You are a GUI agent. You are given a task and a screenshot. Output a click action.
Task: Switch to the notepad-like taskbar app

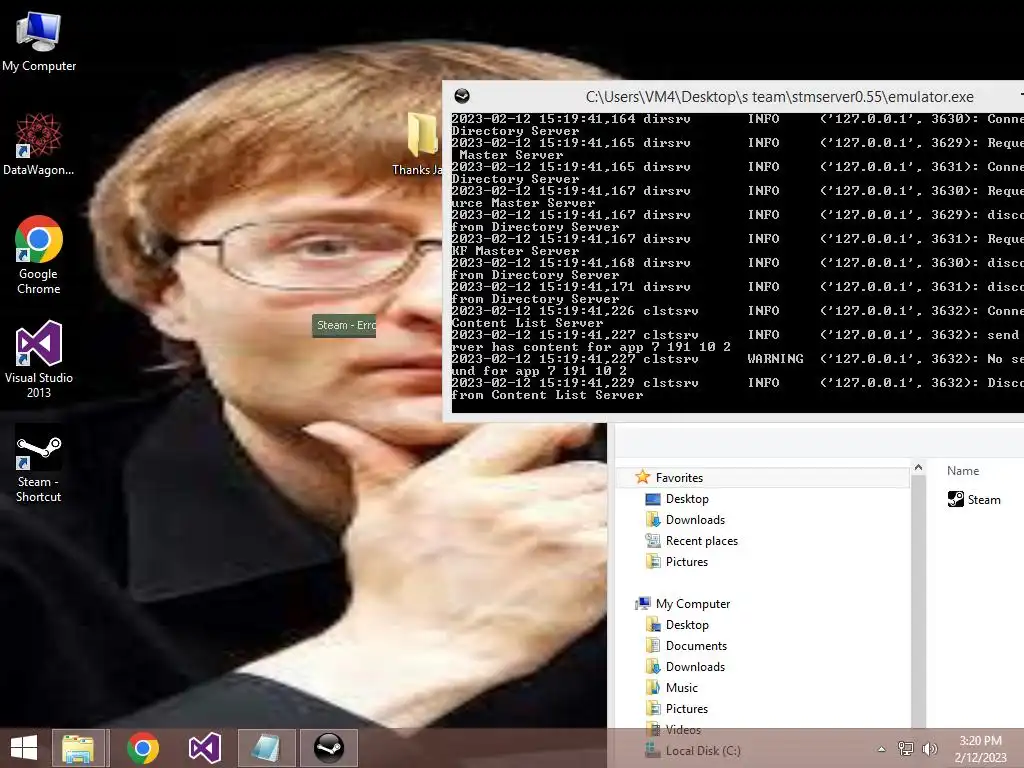coord(266,748)
